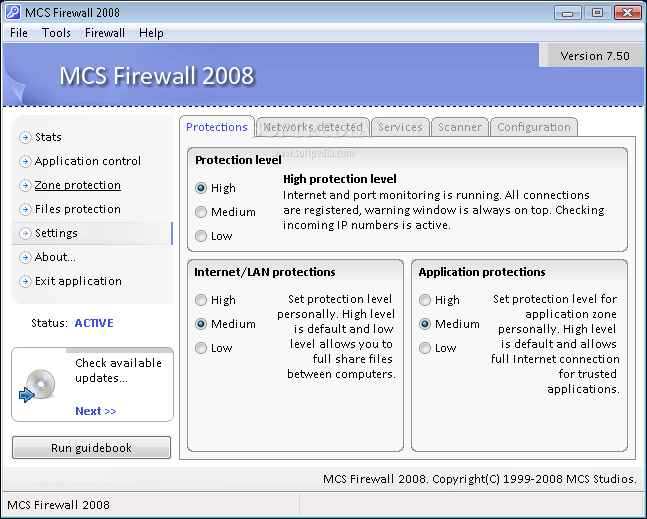
Task: Open the Tools menu
Action: tap(56, 33)
